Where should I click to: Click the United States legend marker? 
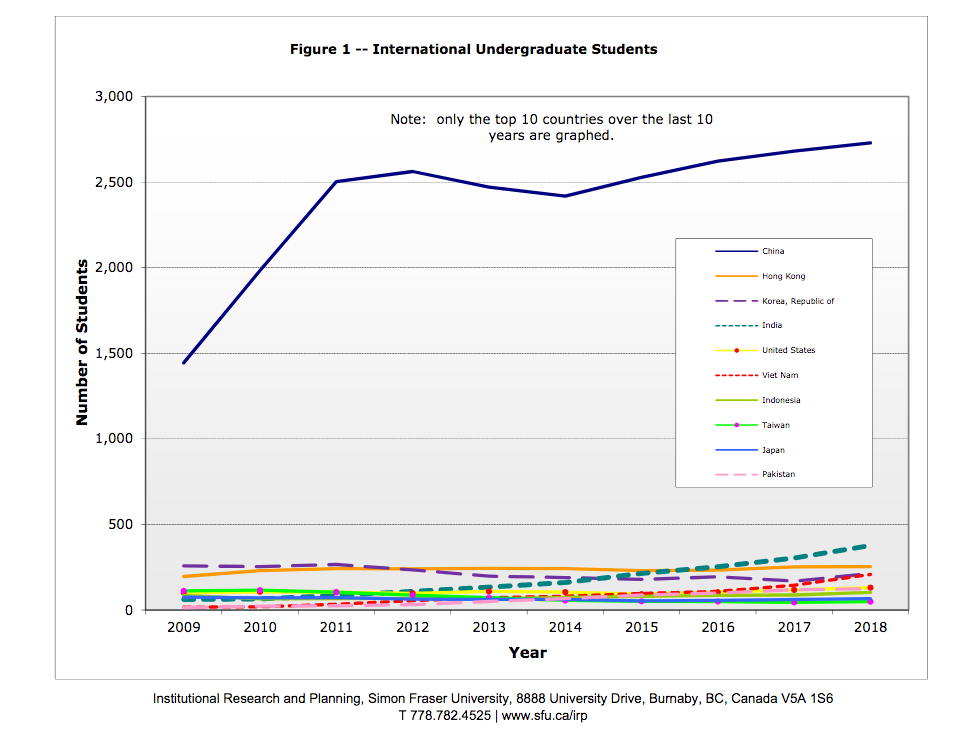[x=737, y=350]
